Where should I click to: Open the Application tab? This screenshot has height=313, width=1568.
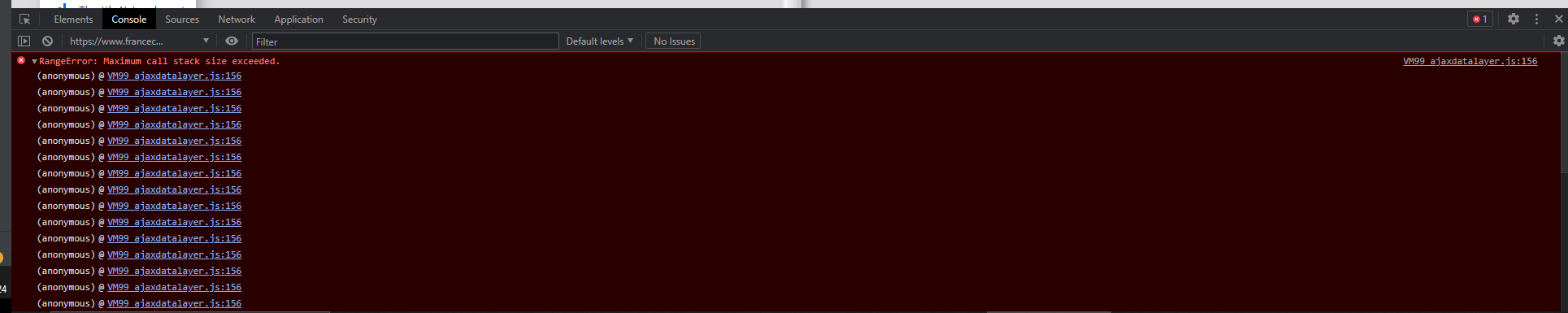tap(298, 20)
